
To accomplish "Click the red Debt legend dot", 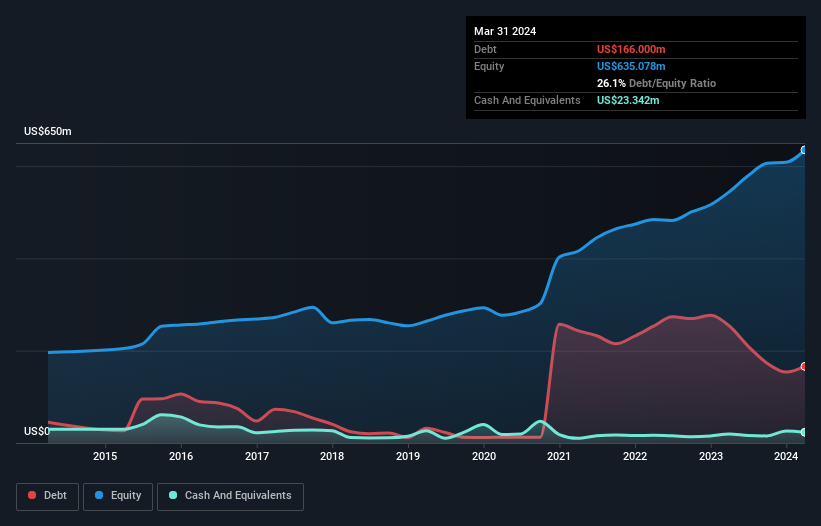I will point(32,495).
